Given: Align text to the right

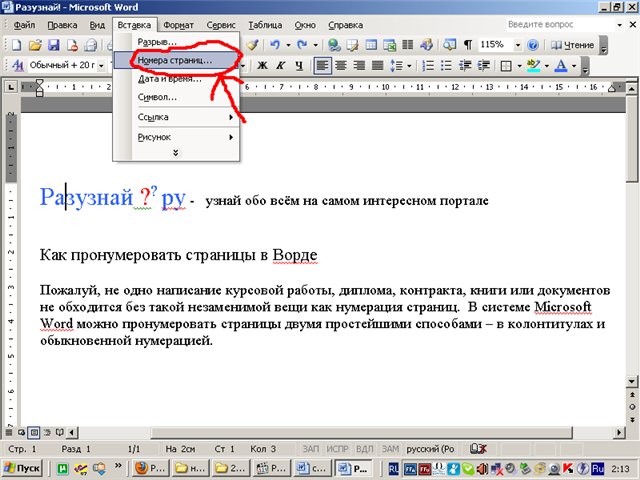Looking at the screenshot, I should click(359, 65).
